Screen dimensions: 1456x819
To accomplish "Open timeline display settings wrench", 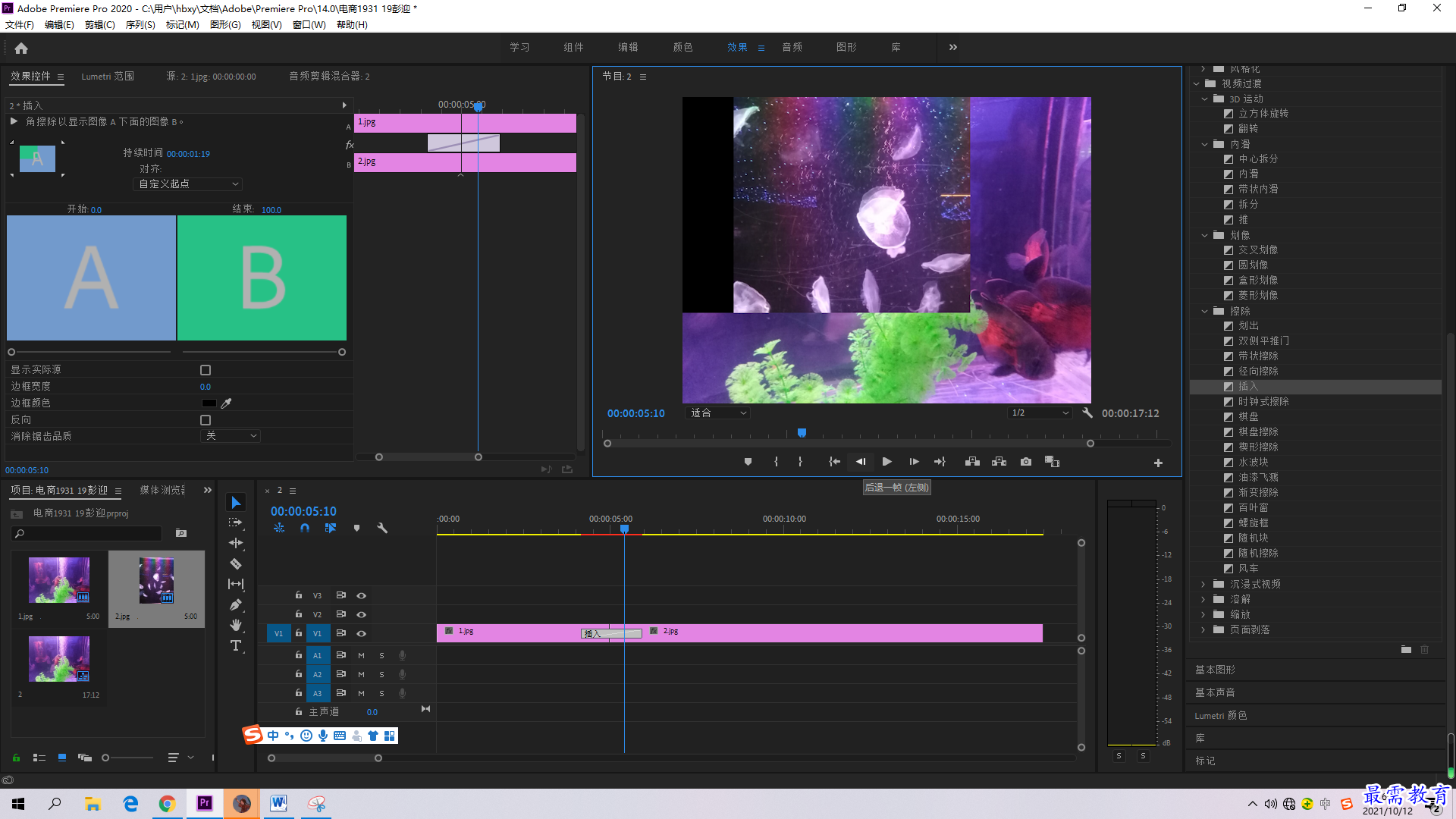I will [x=382, y=528].
